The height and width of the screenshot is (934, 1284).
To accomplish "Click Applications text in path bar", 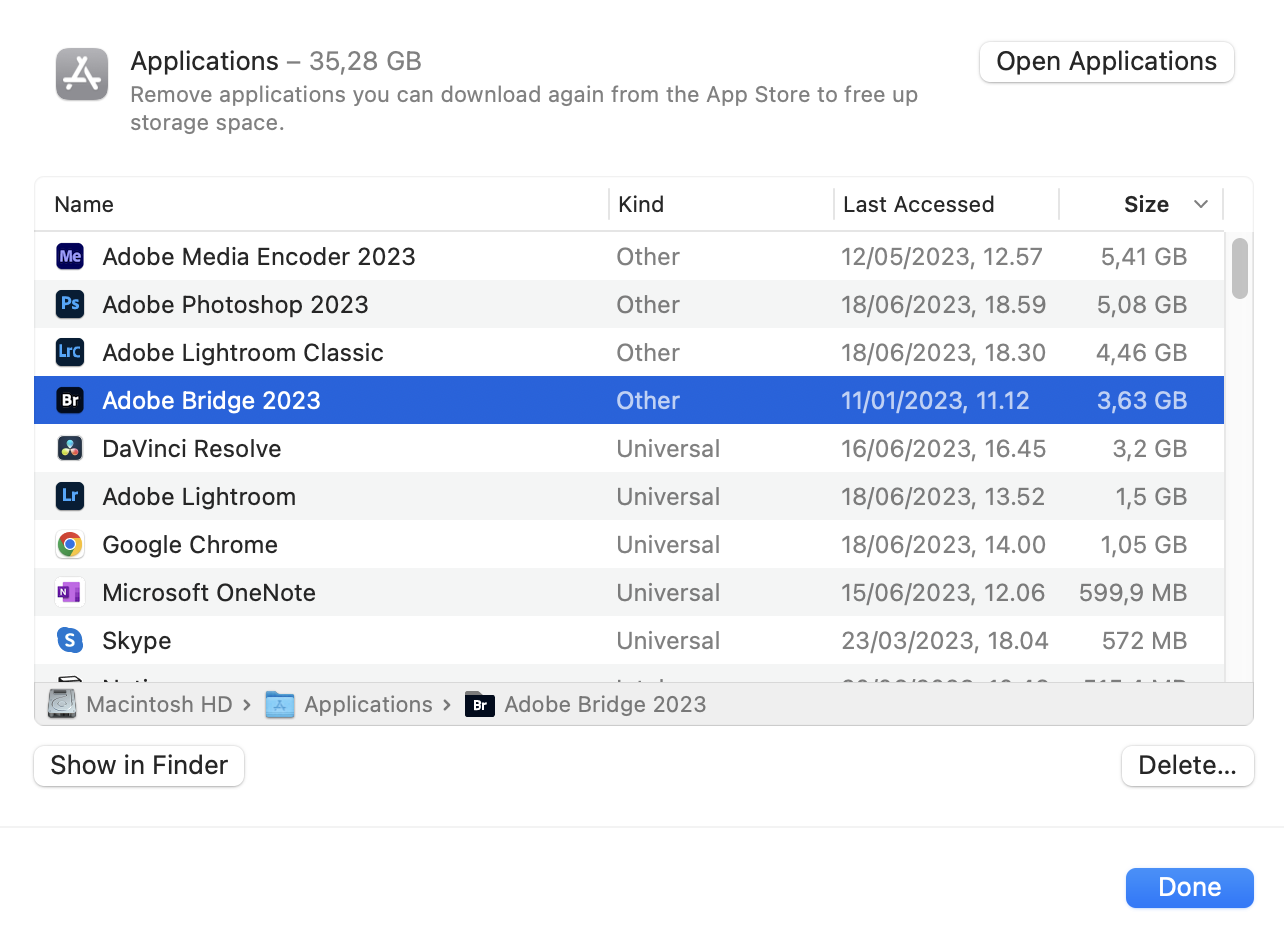I will click(368, 705).
